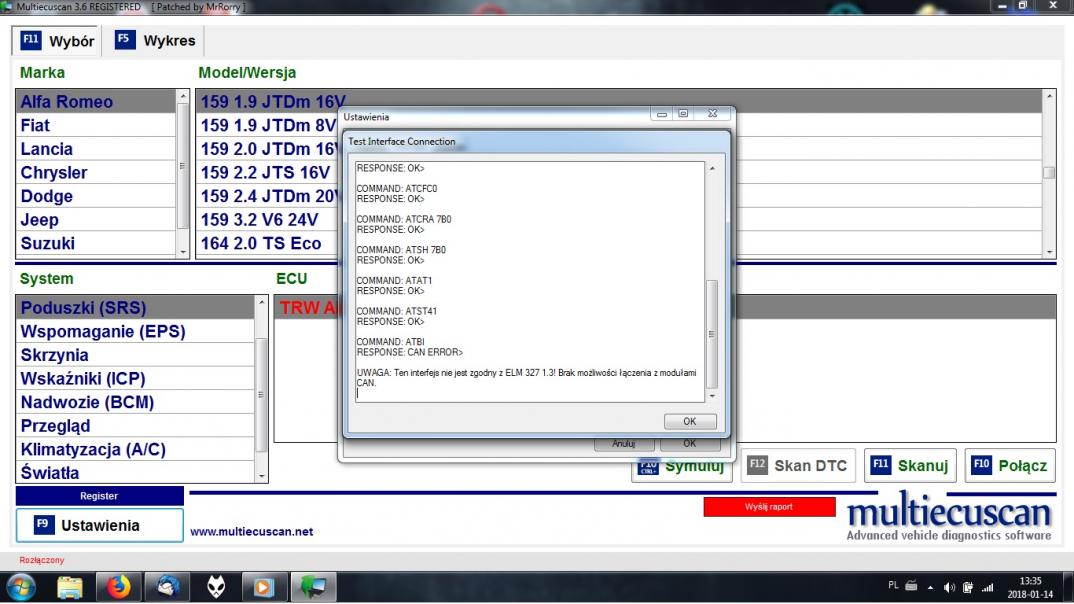Screen dimensions: 1074x604
Task: Click inside the test log text area
Action: point(529,281)
